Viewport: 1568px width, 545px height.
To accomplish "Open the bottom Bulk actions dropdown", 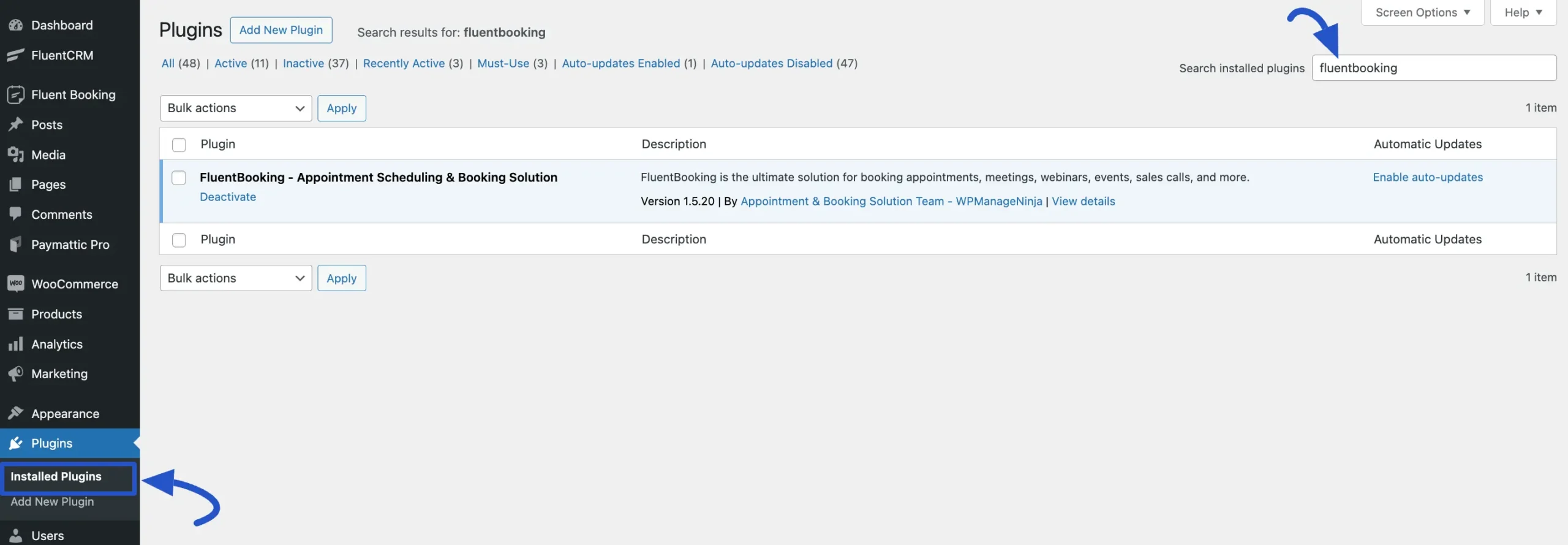I will point(236,278).
